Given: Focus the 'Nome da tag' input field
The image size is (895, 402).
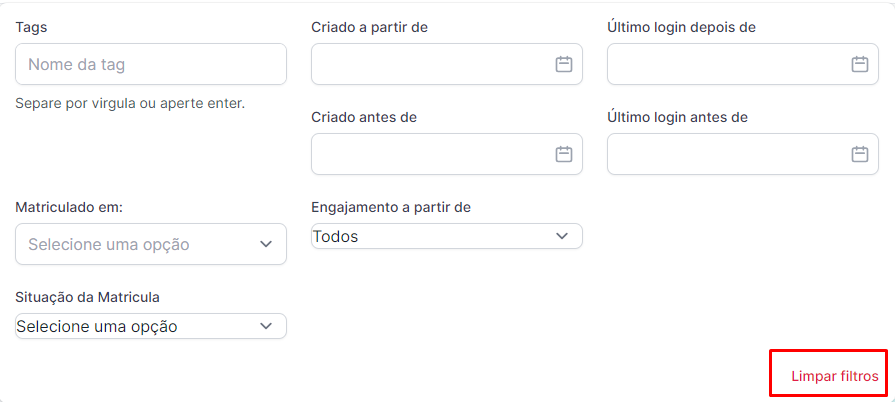Looking at the screenshot, I should (150, 64).
